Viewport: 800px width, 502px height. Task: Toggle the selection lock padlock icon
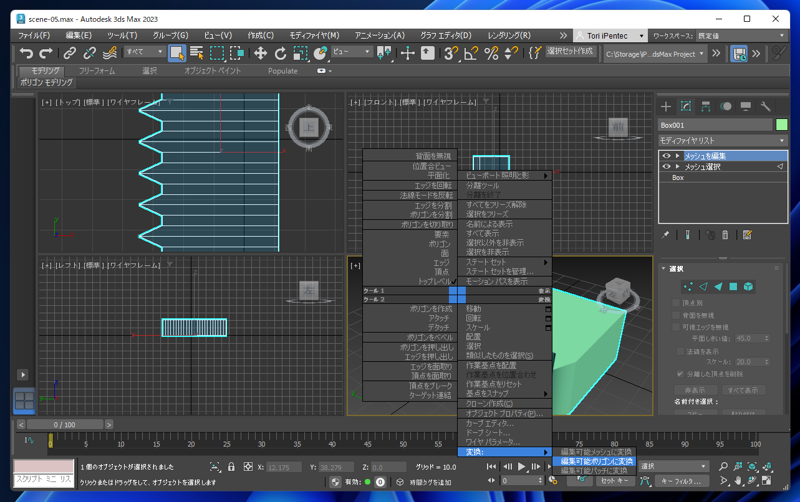tap(231, 467)
